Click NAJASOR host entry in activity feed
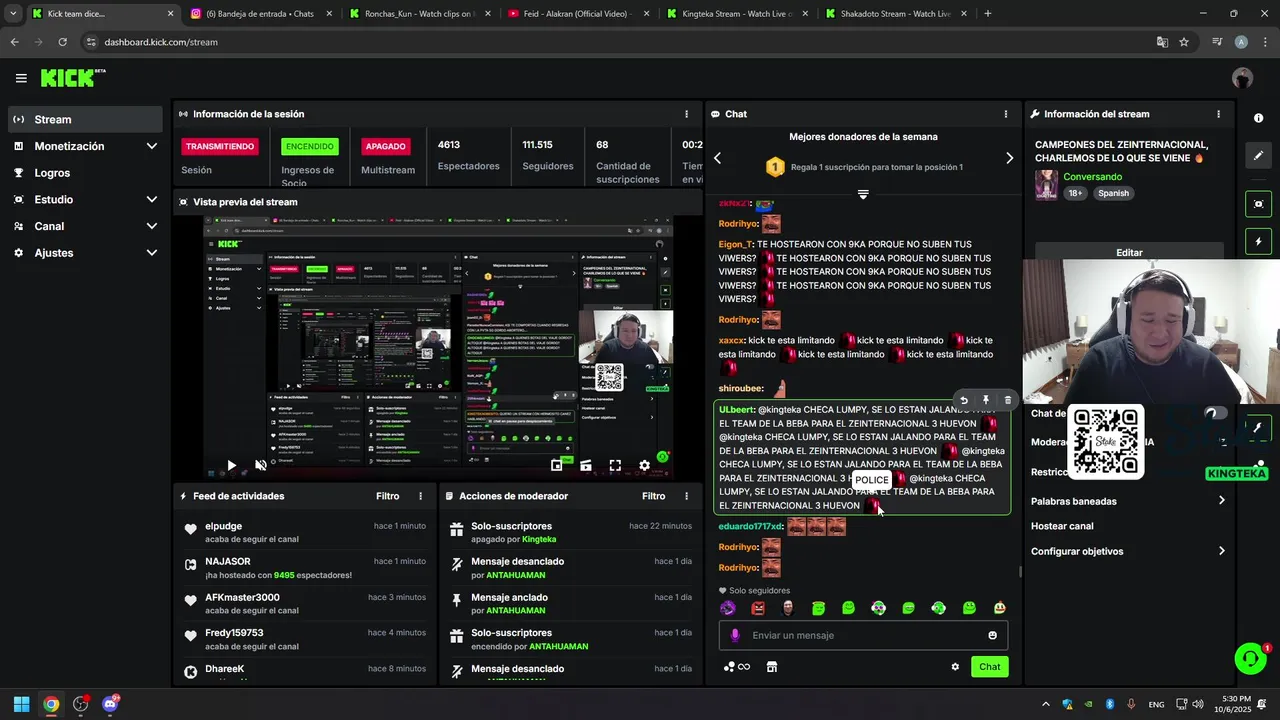 [x=305, y=568]
